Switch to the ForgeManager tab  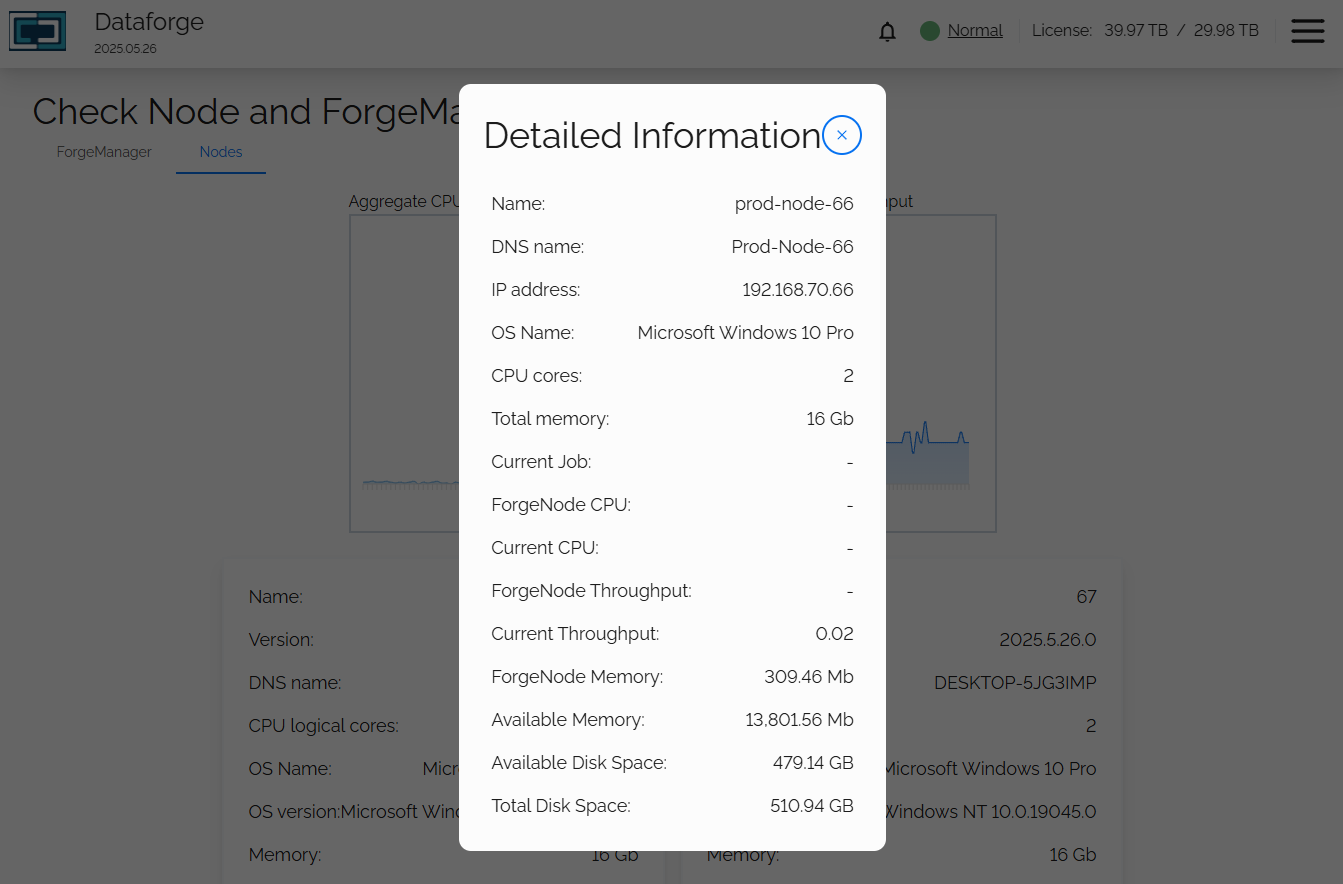tap(104, 152)
